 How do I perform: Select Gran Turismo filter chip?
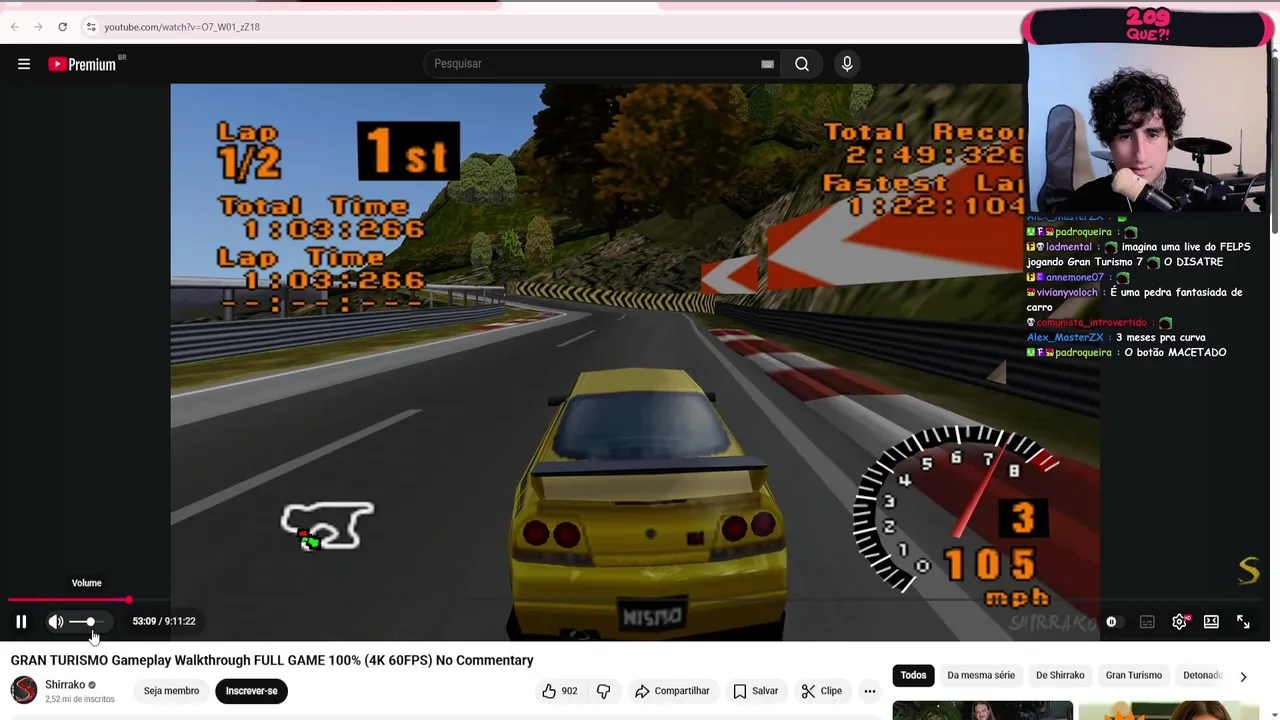1134,675
